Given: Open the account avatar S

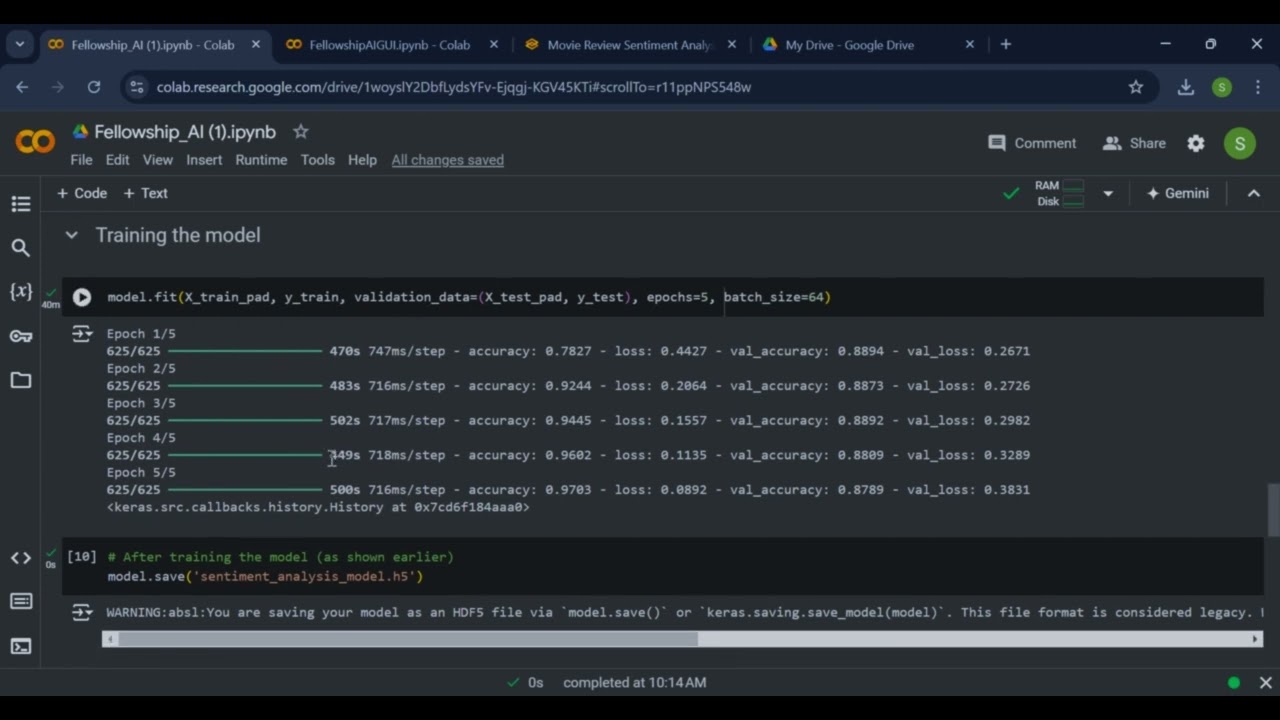Looking at the screenshot, I should [x=1240, y=143].
